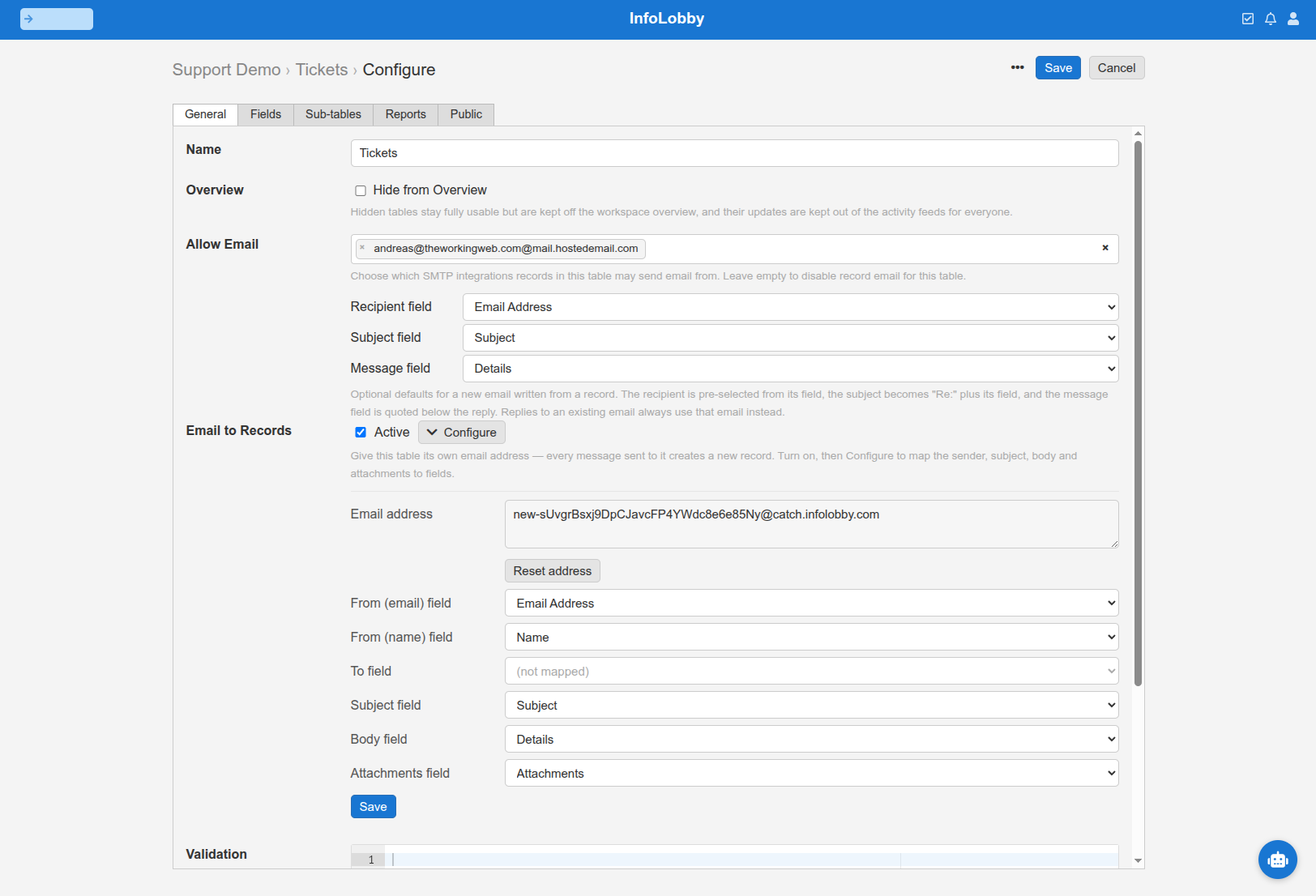
Task: Open the Email to Records Subject field dropdown
Action: point(812,706)
